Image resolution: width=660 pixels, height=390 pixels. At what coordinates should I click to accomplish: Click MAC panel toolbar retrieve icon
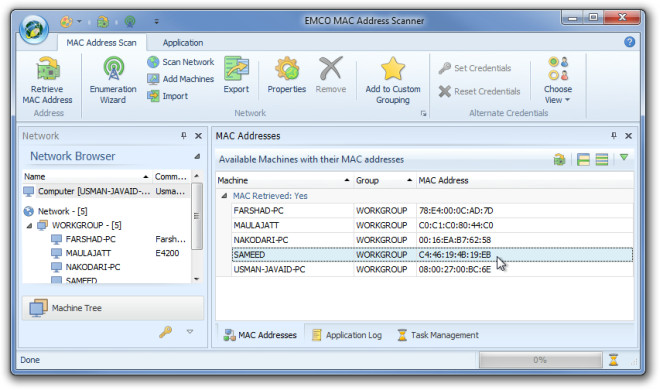point(559,159)
